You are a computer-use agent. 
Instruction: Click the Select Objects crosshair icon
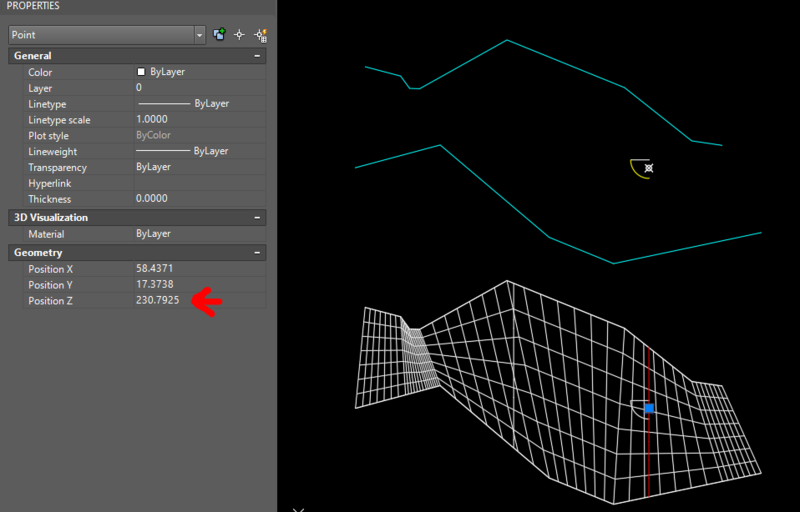(x=240, y=34)
